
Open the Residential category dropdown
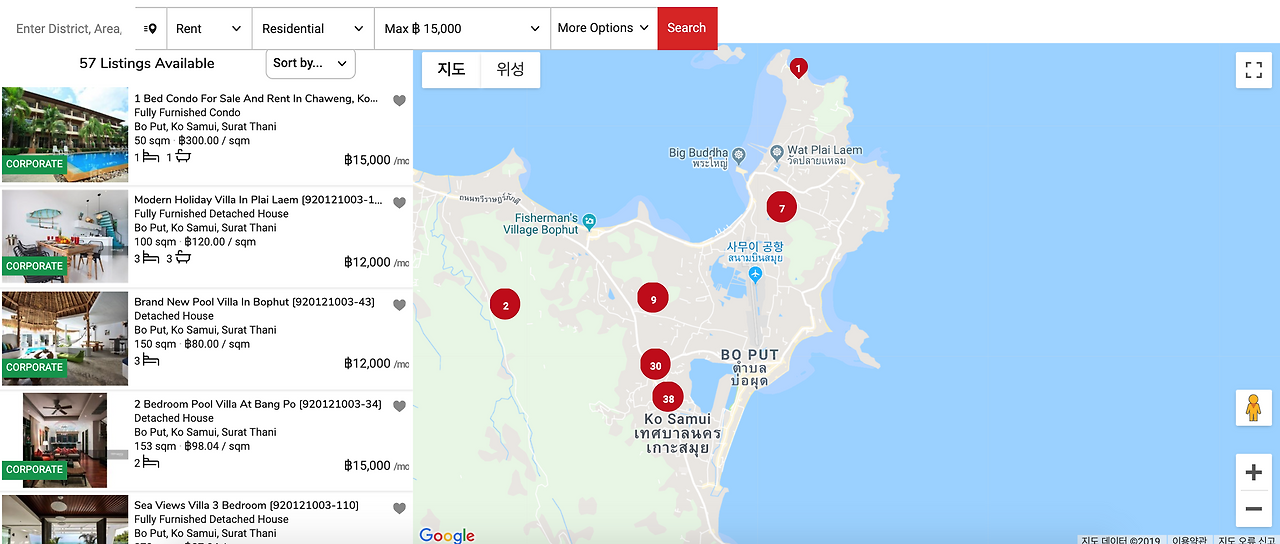click(313, 28)
